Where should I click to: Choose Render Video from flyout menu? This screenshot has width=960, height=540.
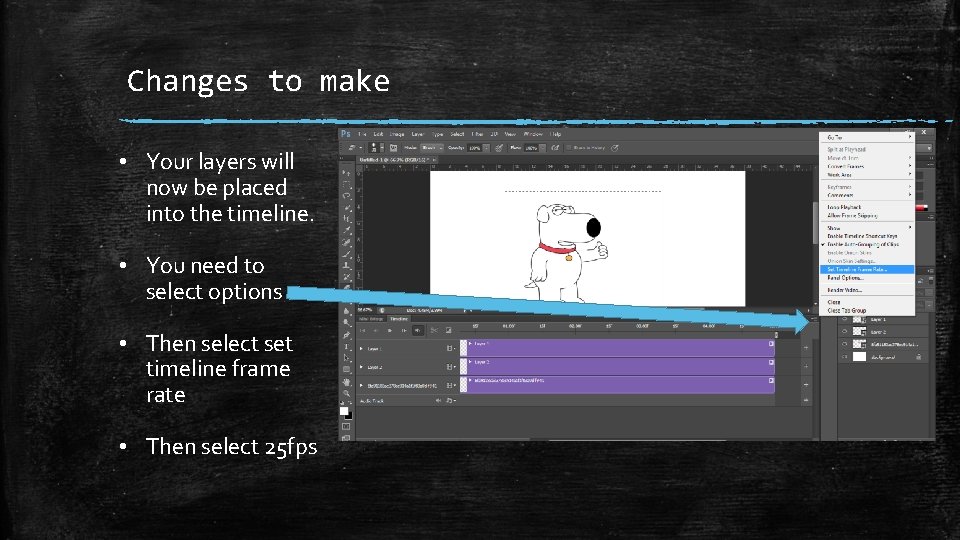pyautogui.click(x=867, y=290)
